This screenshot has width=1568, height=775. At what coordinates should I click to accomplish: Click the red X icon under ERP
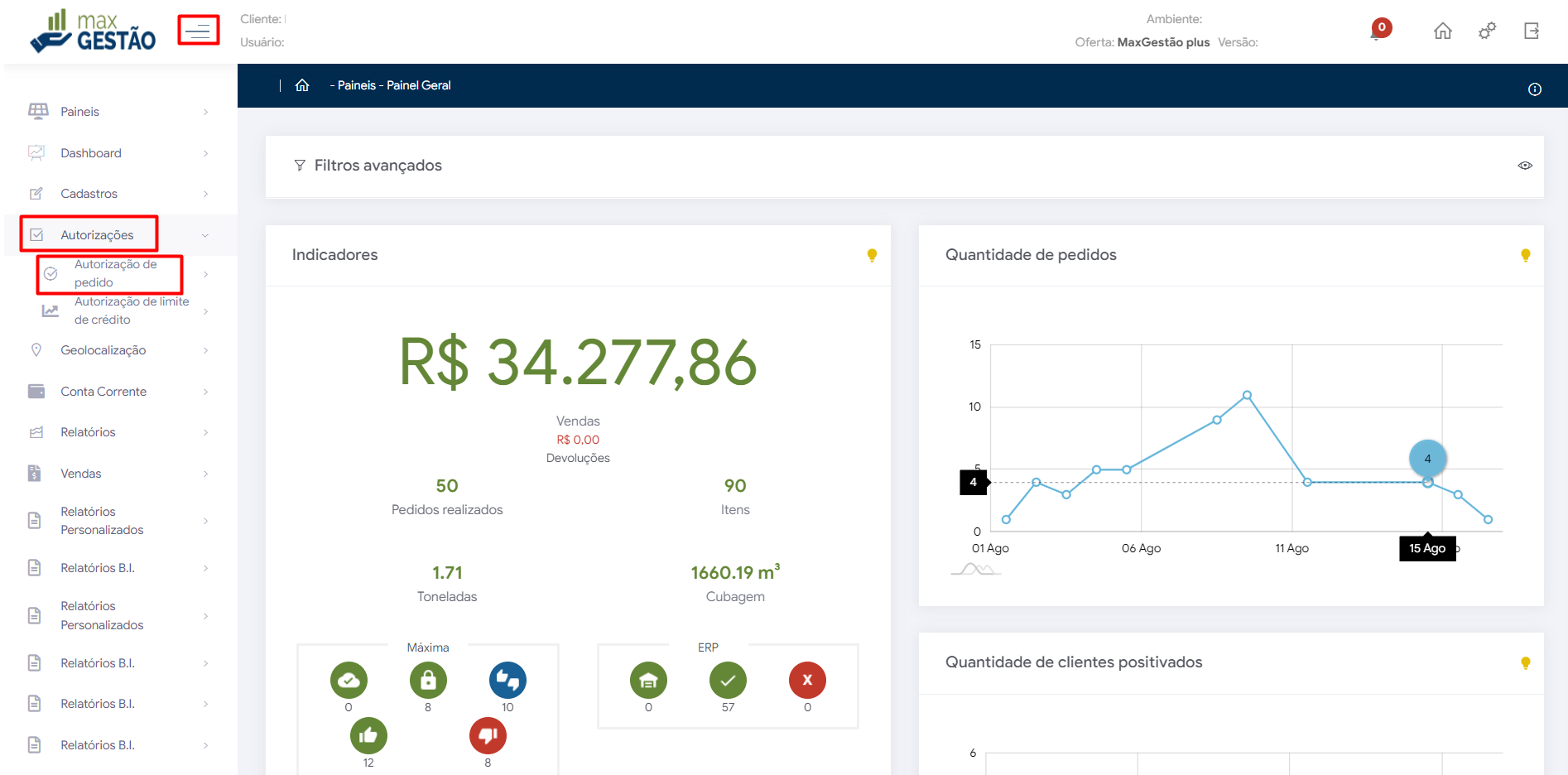click(807, 681)
